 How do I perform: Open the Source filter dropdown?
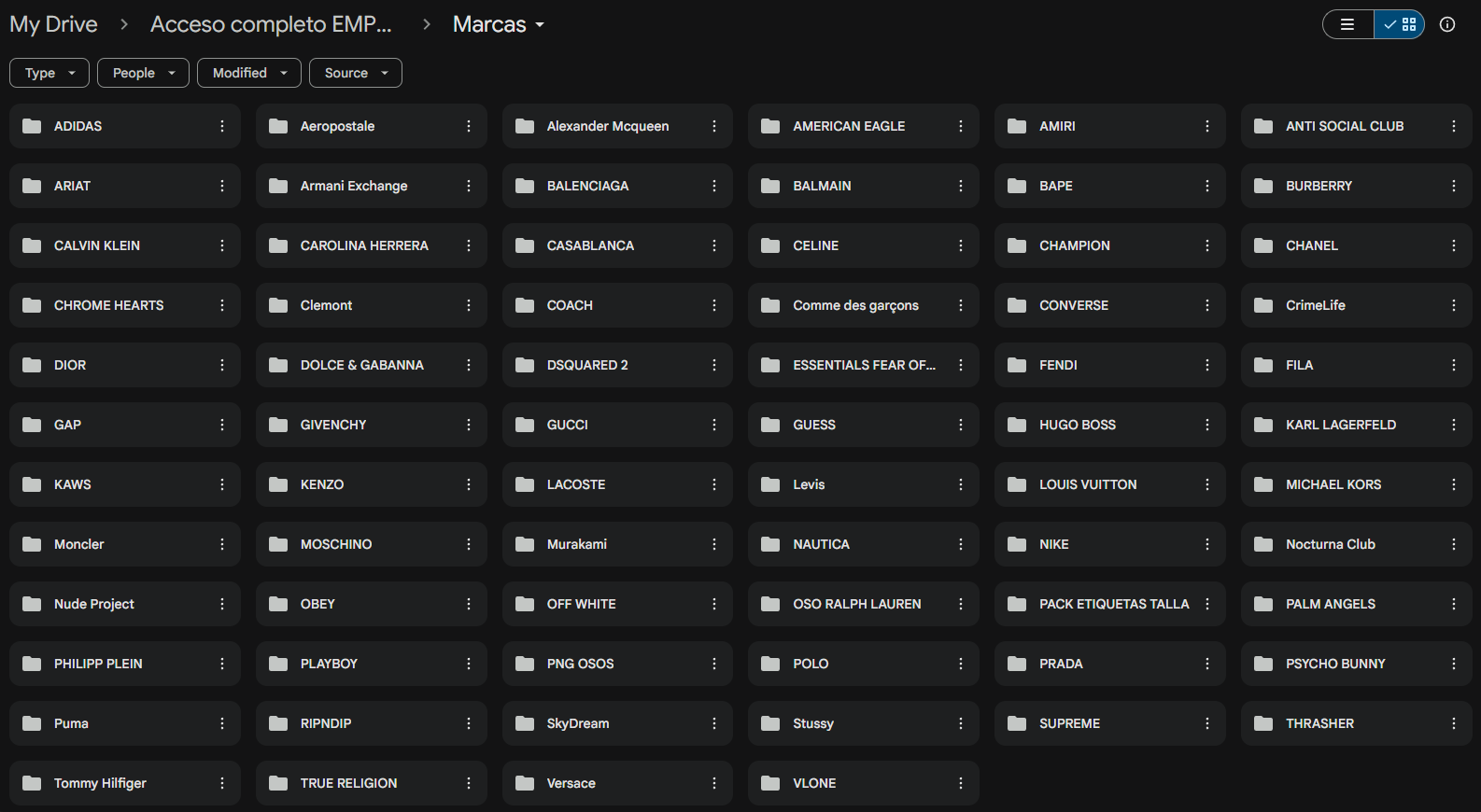(x=356, y=73)
